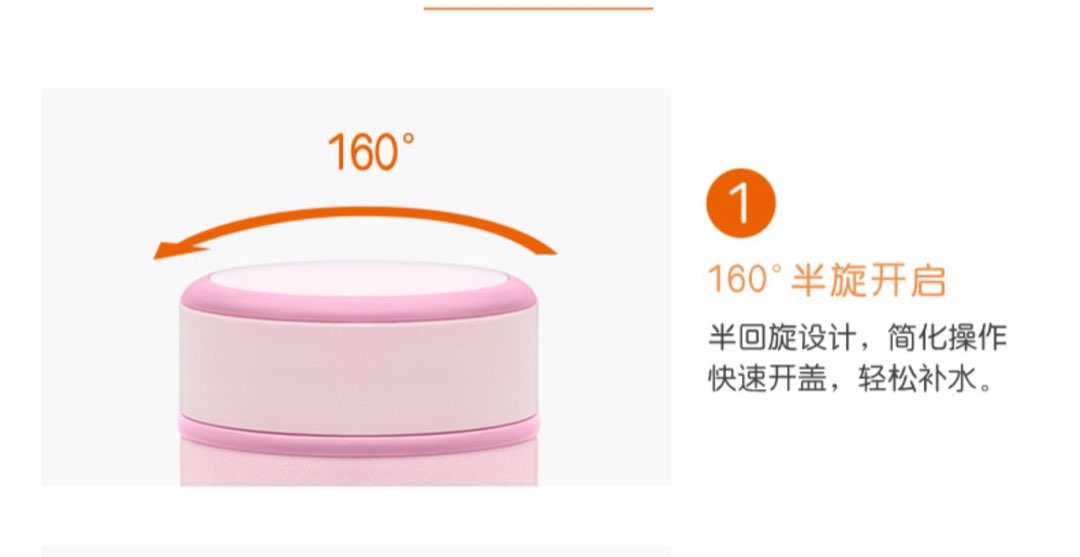The image size is (1080, 557).
Task: Click the orange number 1 circle badge
Action: click(x=741, y=203)
